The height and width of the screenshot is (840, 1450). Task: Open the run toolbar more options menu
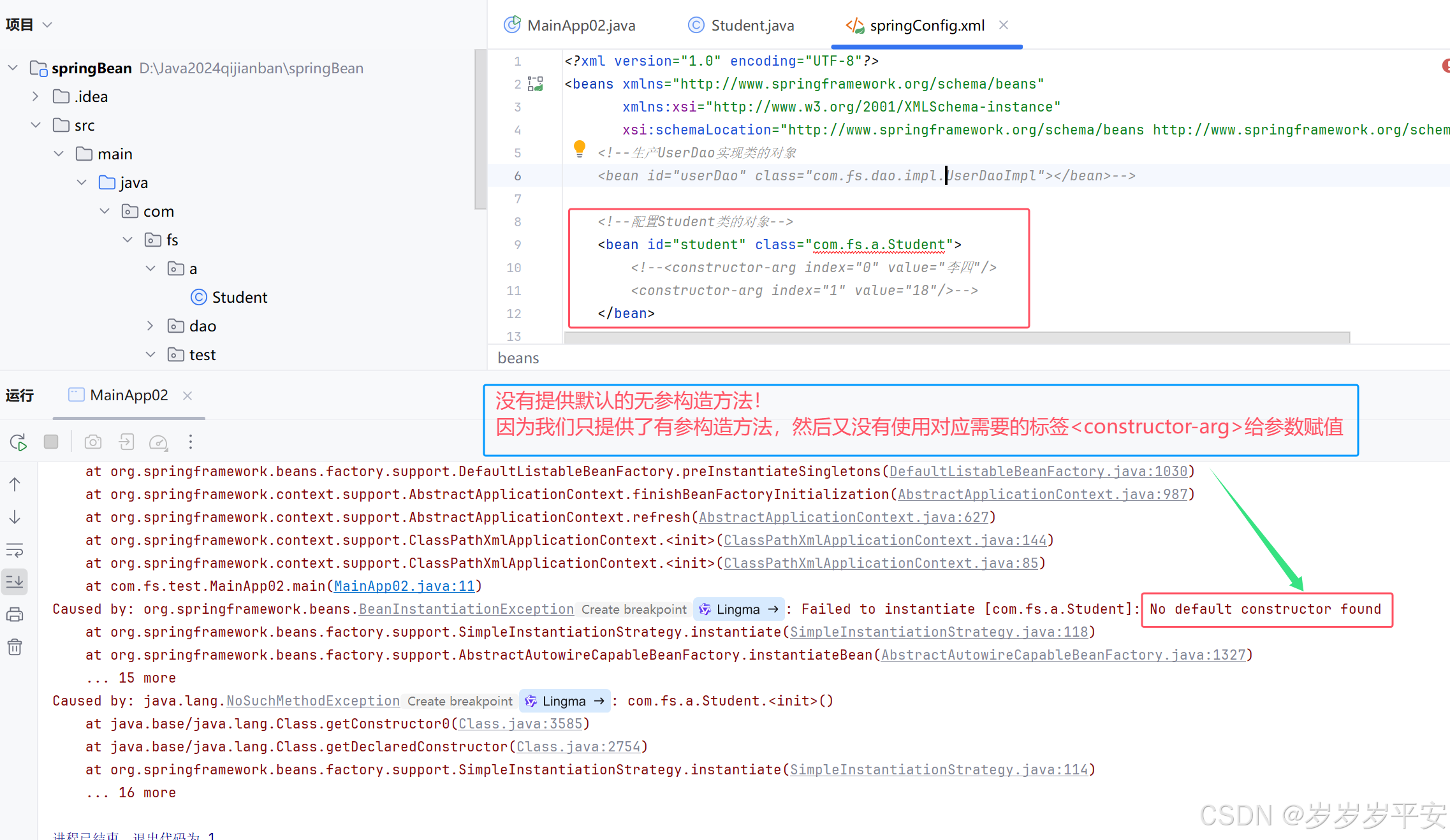click(190, 442)
